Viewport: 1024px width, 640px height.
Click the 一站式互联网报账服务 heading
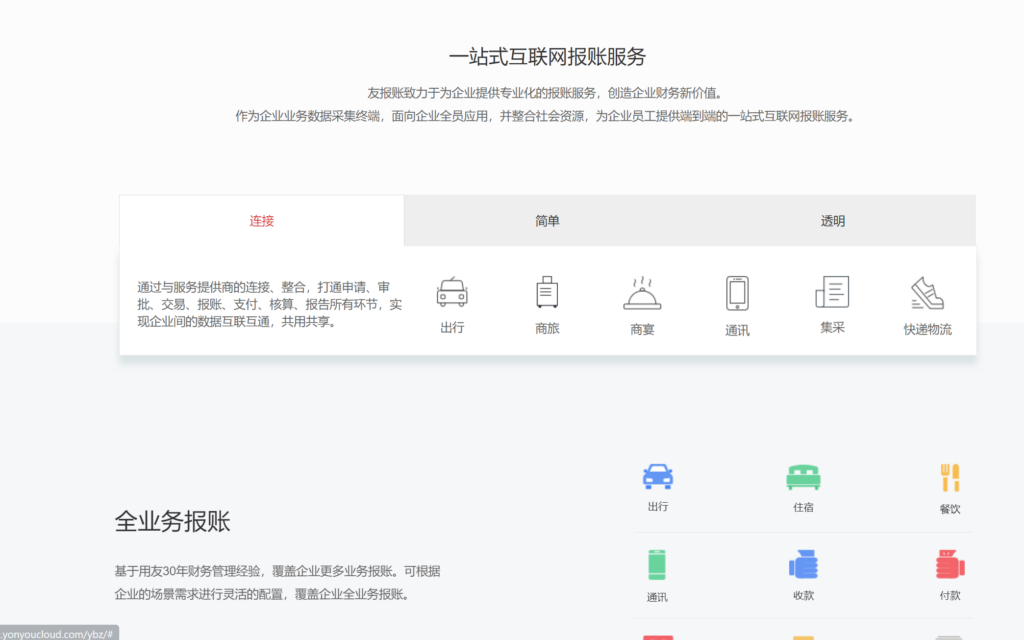click(x=547, y=56)
